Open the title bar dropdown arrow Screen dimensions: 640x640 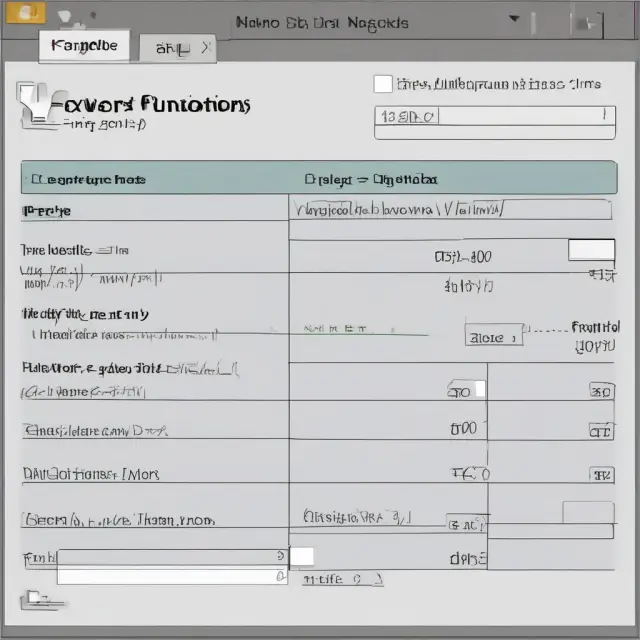[514, 18]
